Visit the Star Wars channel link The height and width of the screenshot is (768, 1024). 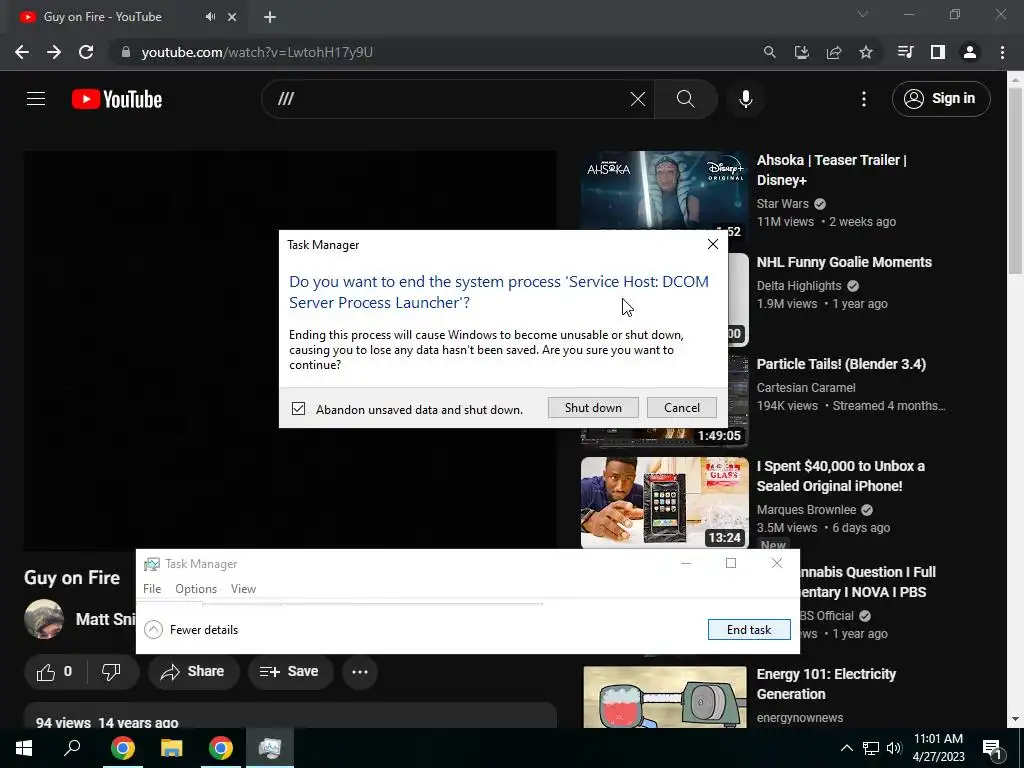pos(782,204)
